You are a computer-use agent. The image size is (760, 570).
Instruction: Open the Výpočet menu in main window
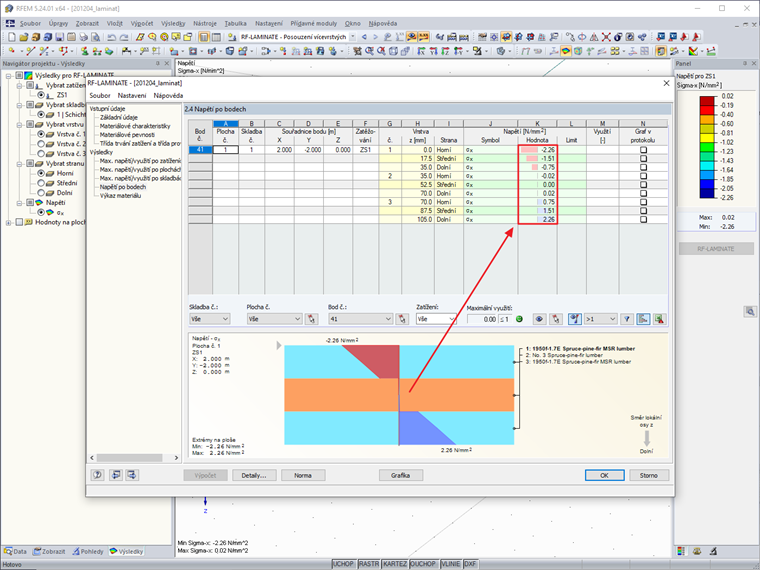142,23
